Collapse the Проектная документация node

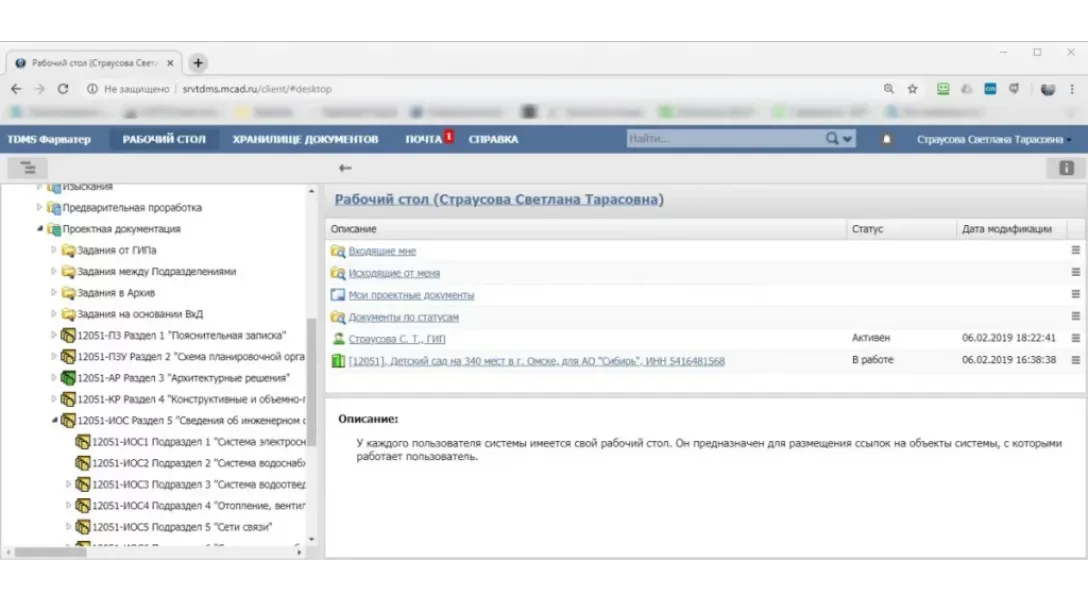(40, 229)
